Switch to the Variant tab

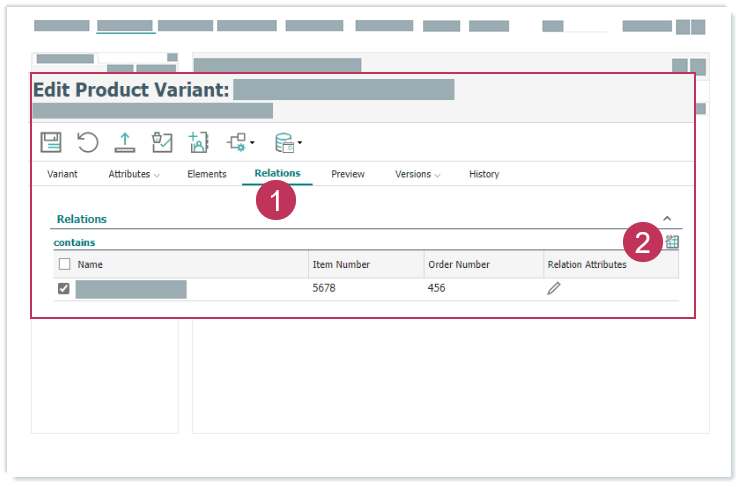[x=62, y=174]
